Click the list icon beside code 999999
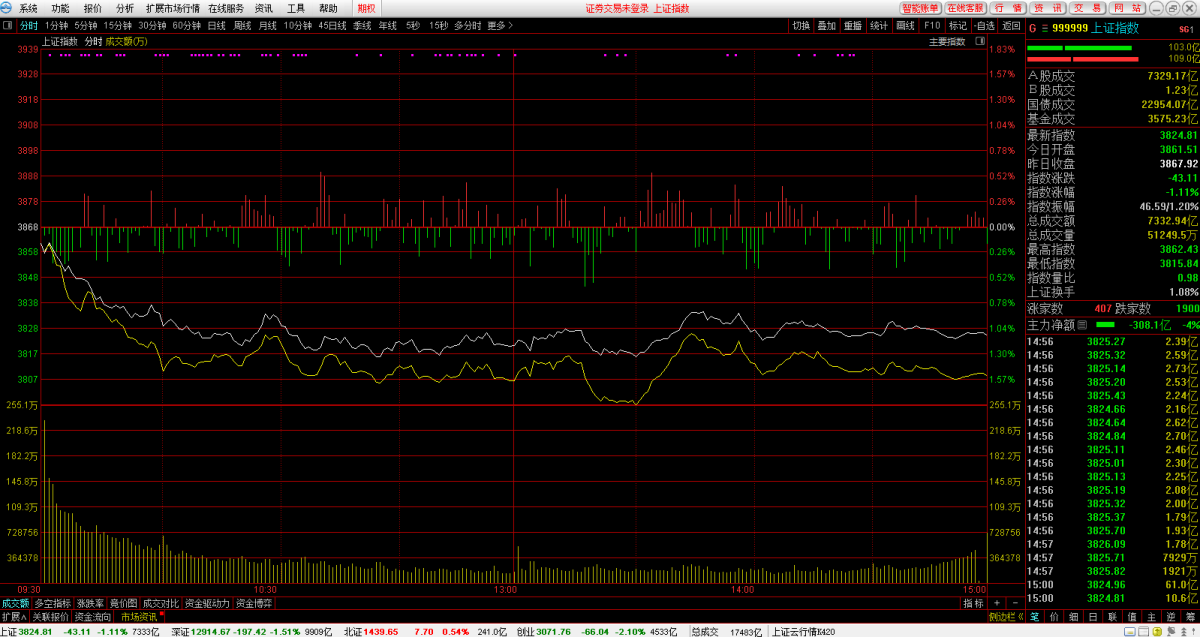Viewport: 1200px width, 637px height. 1043,28
